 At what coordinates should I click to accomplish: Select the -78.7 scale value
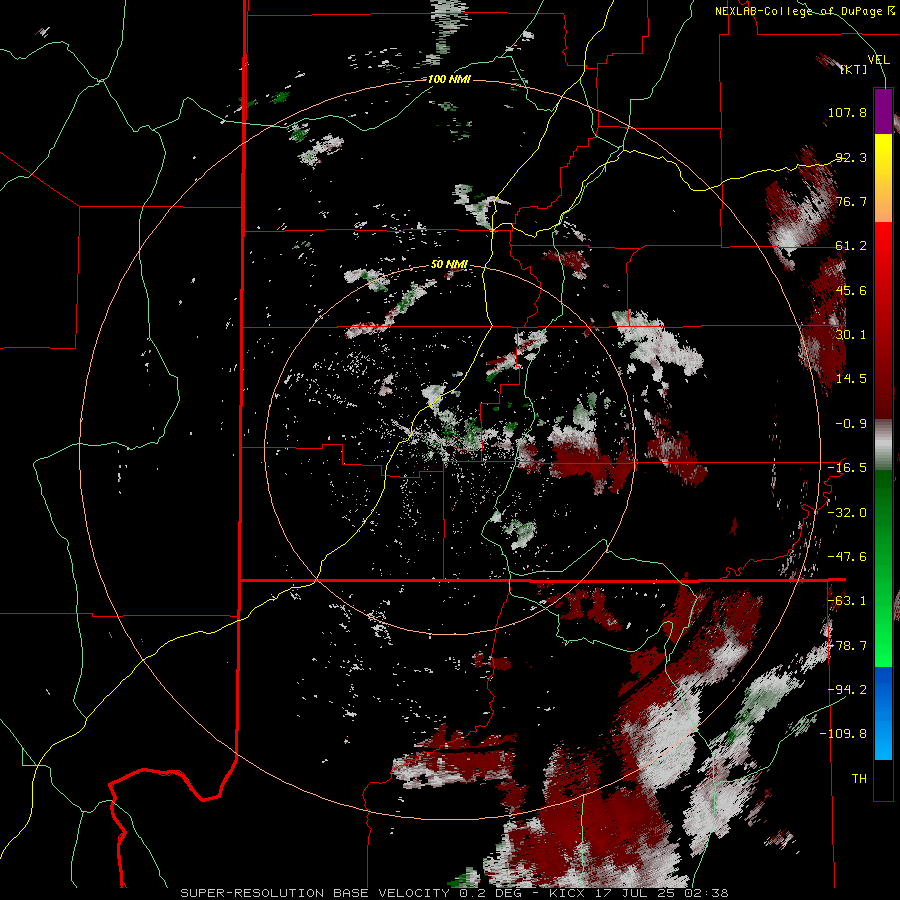point(847,646)
